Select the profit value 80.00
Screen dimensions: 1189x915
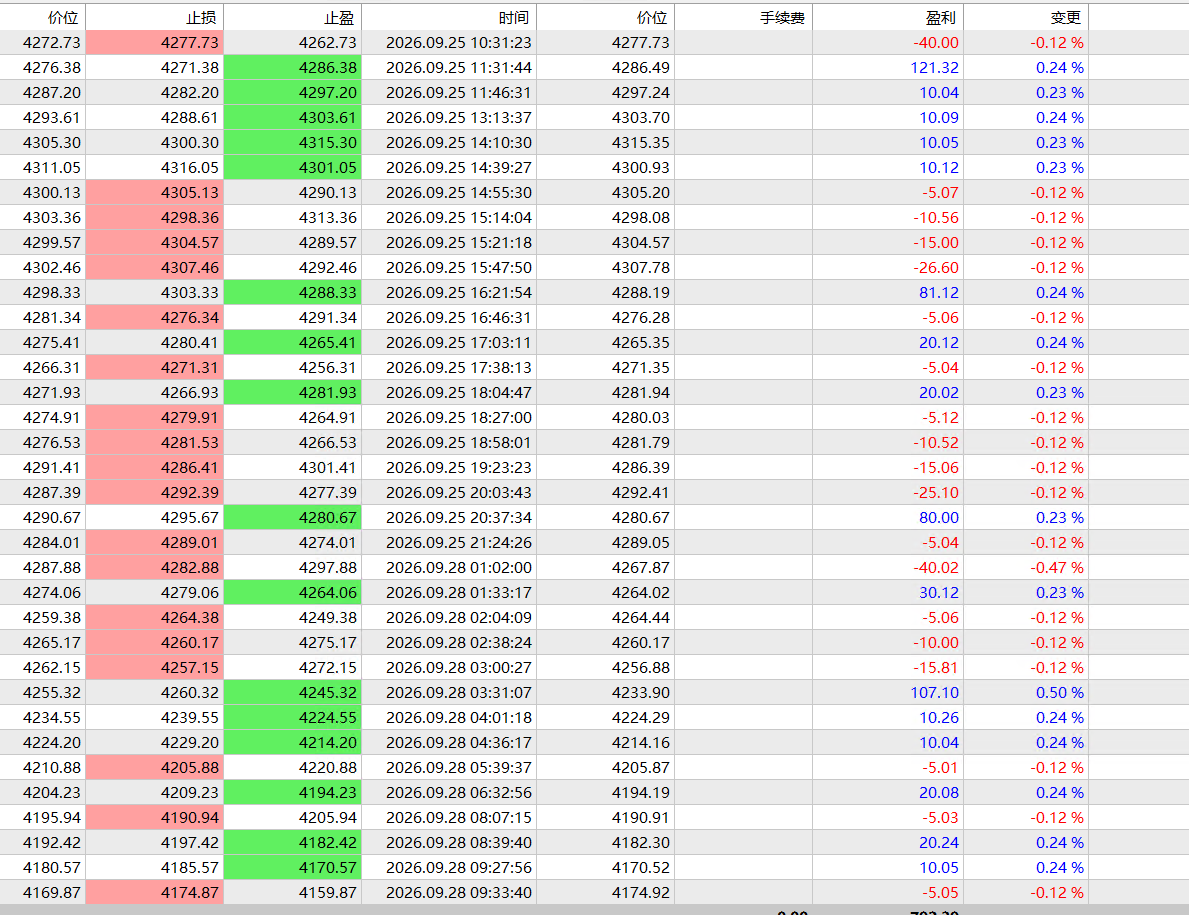pos(939,518)
